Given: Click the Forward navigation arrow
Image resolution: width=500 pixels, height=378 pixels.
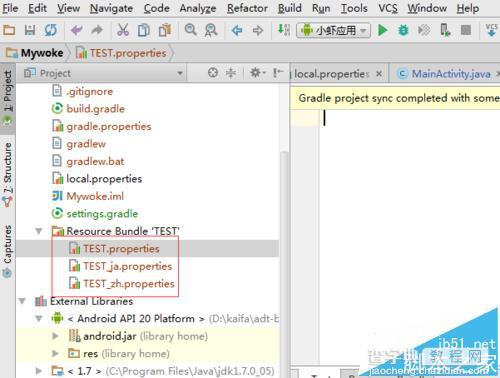Looking at the screenshot, I should tap(258, 31).
